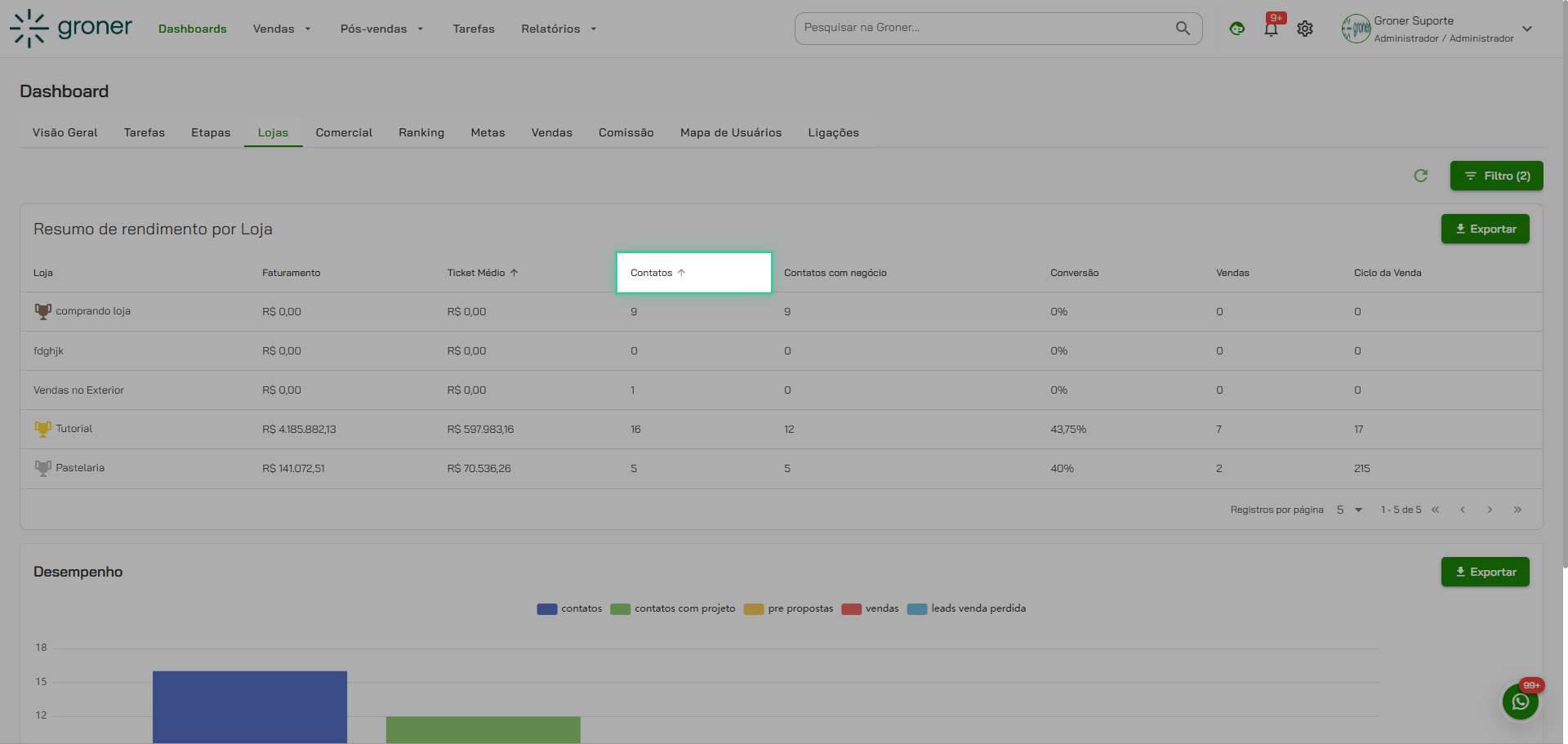Open Dashboards menu
The width and height of the screenshot is (1568, 744).
tap(193, 29)
